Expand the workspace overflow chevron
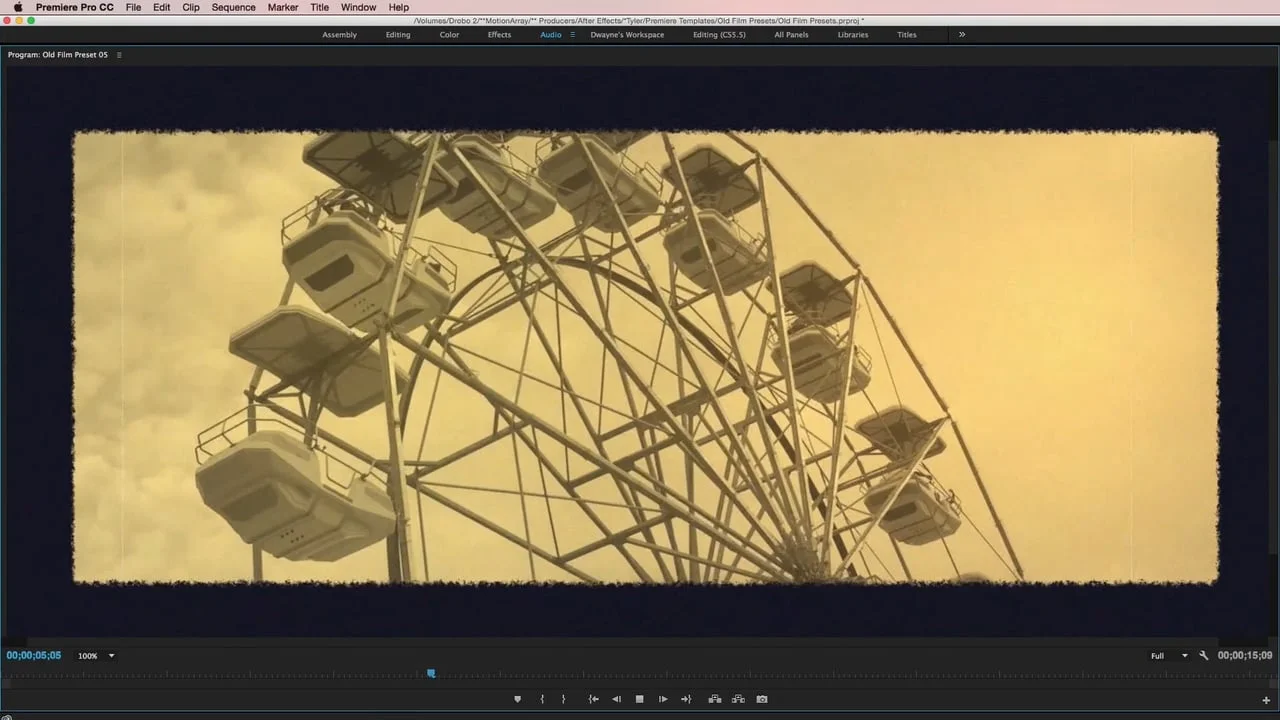 pos(962,34)
